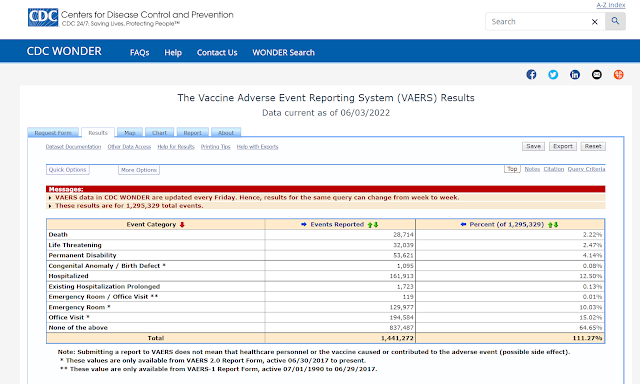Screen dimensions: 640x384
Task: Open the Report tab
Action: (192, 133)
